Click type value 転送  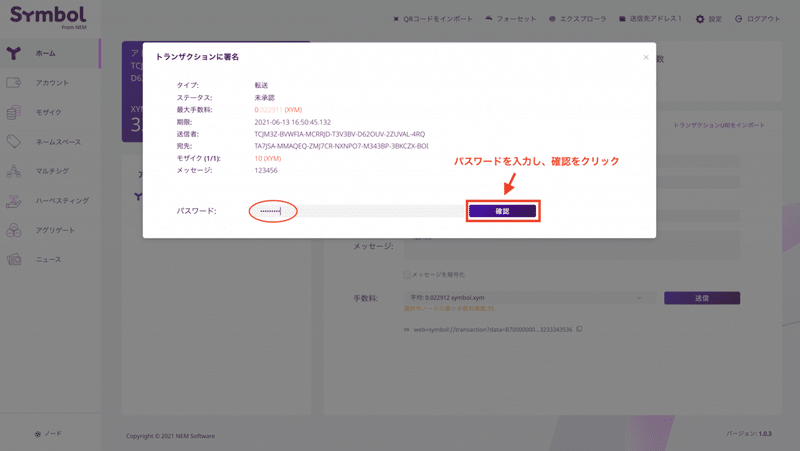261,85
